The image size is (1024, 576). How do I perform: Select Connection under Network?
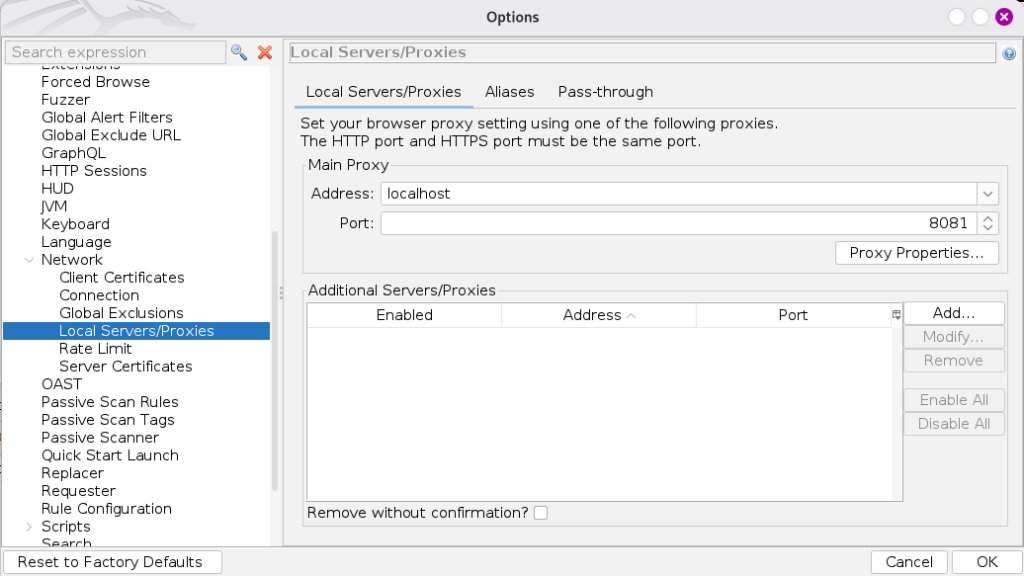(99, 295)
